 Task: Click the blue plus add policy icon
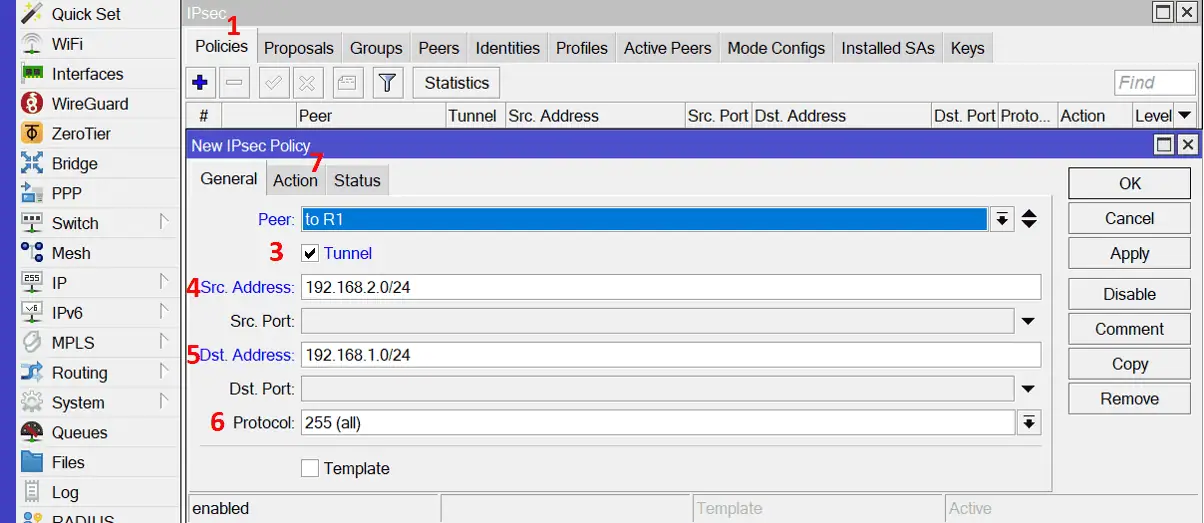tap(199, 83)
